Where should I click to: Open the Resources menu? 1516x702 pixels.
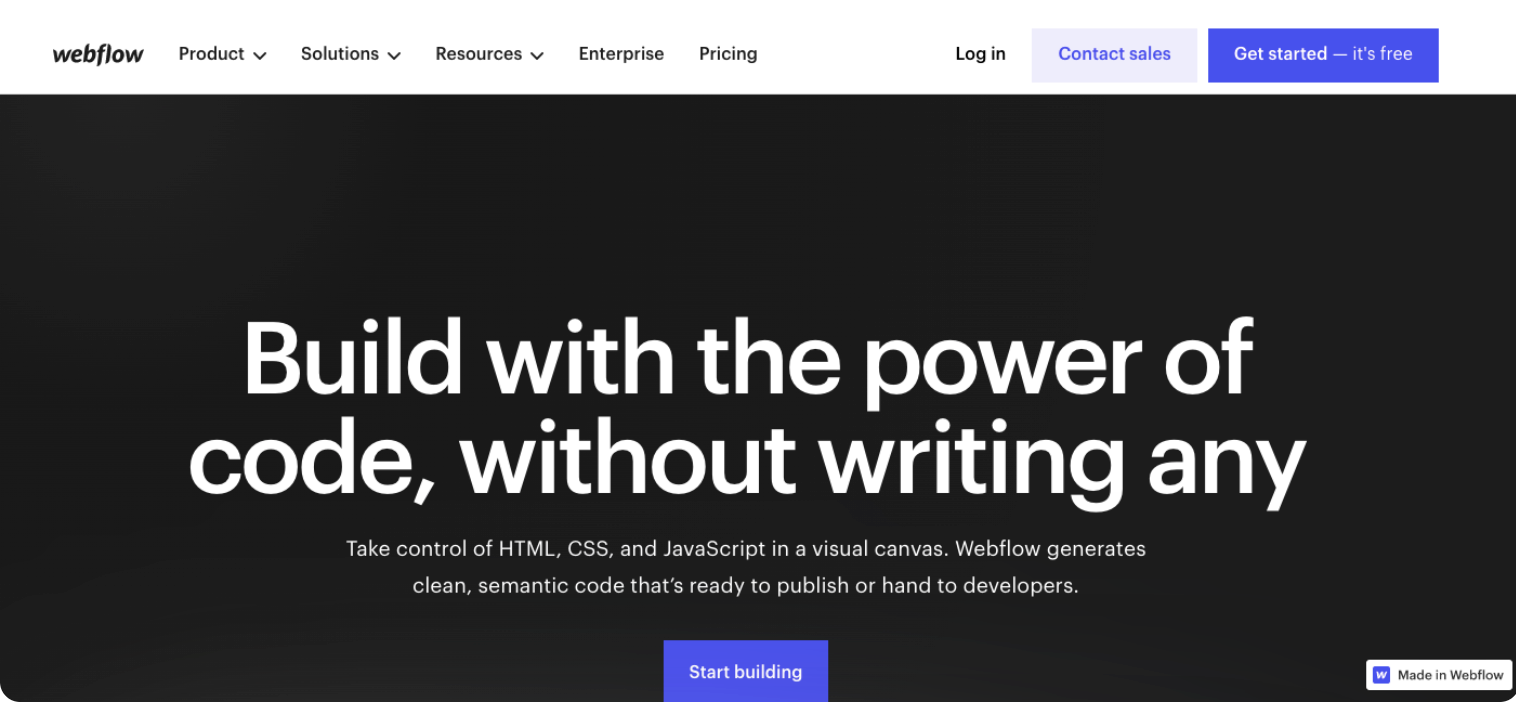(x=490, y=54)
